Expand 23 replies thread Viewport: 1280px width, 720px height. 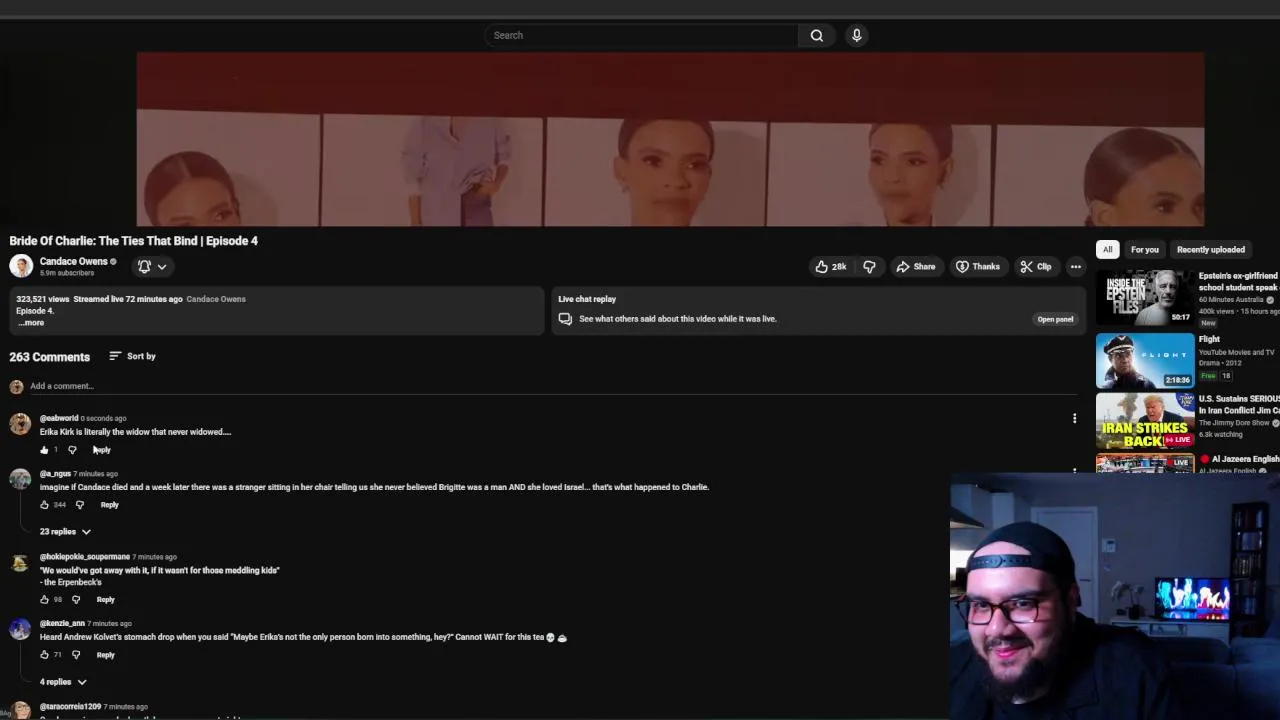click(65, 532)
